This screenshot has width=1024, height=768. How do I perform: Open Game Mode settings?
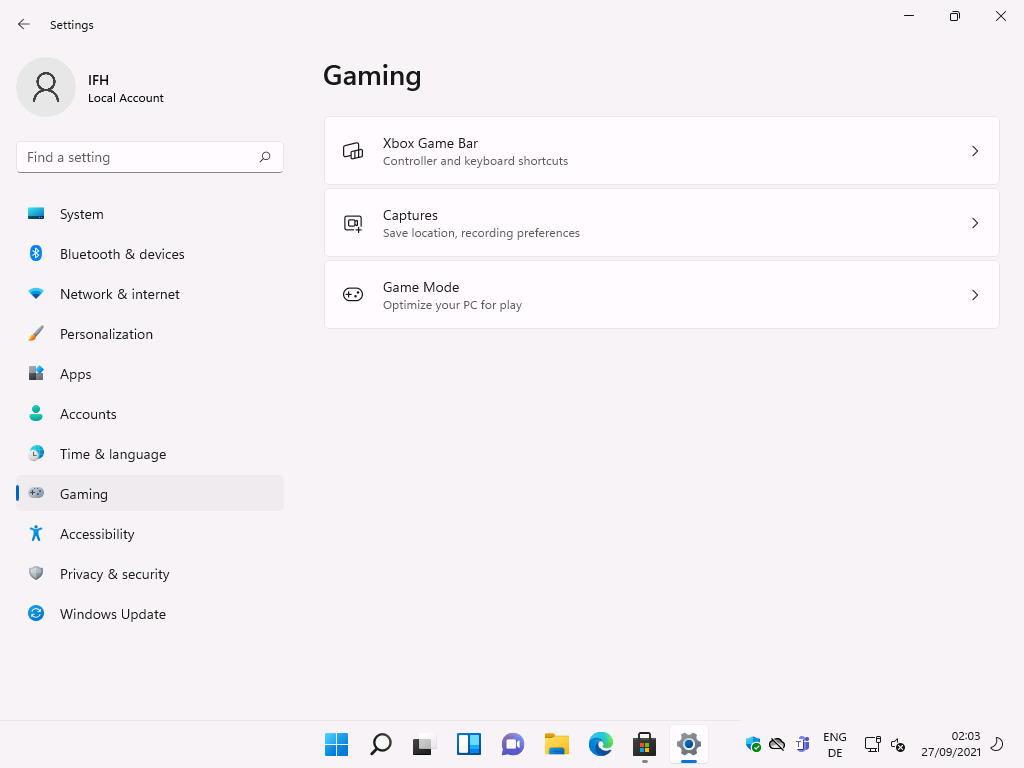[x=662, y=295]
